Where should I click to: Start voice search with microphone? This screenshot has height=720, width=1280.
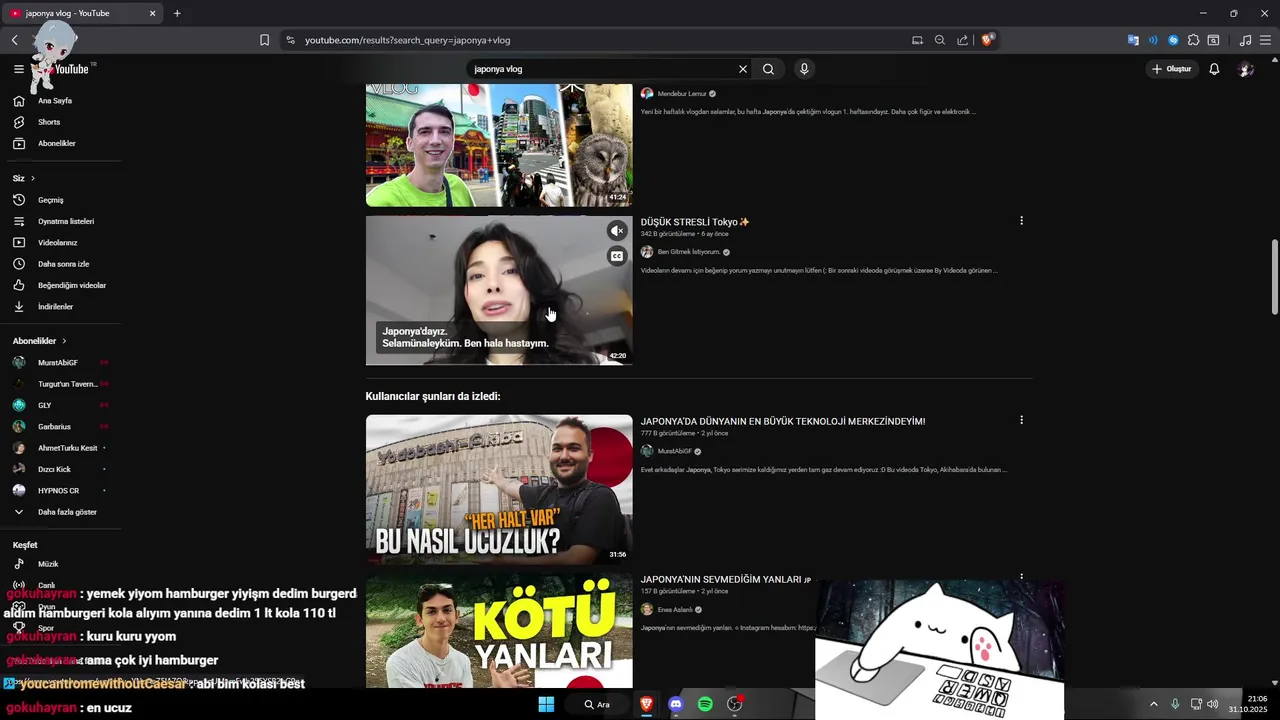tap(804, 69)
